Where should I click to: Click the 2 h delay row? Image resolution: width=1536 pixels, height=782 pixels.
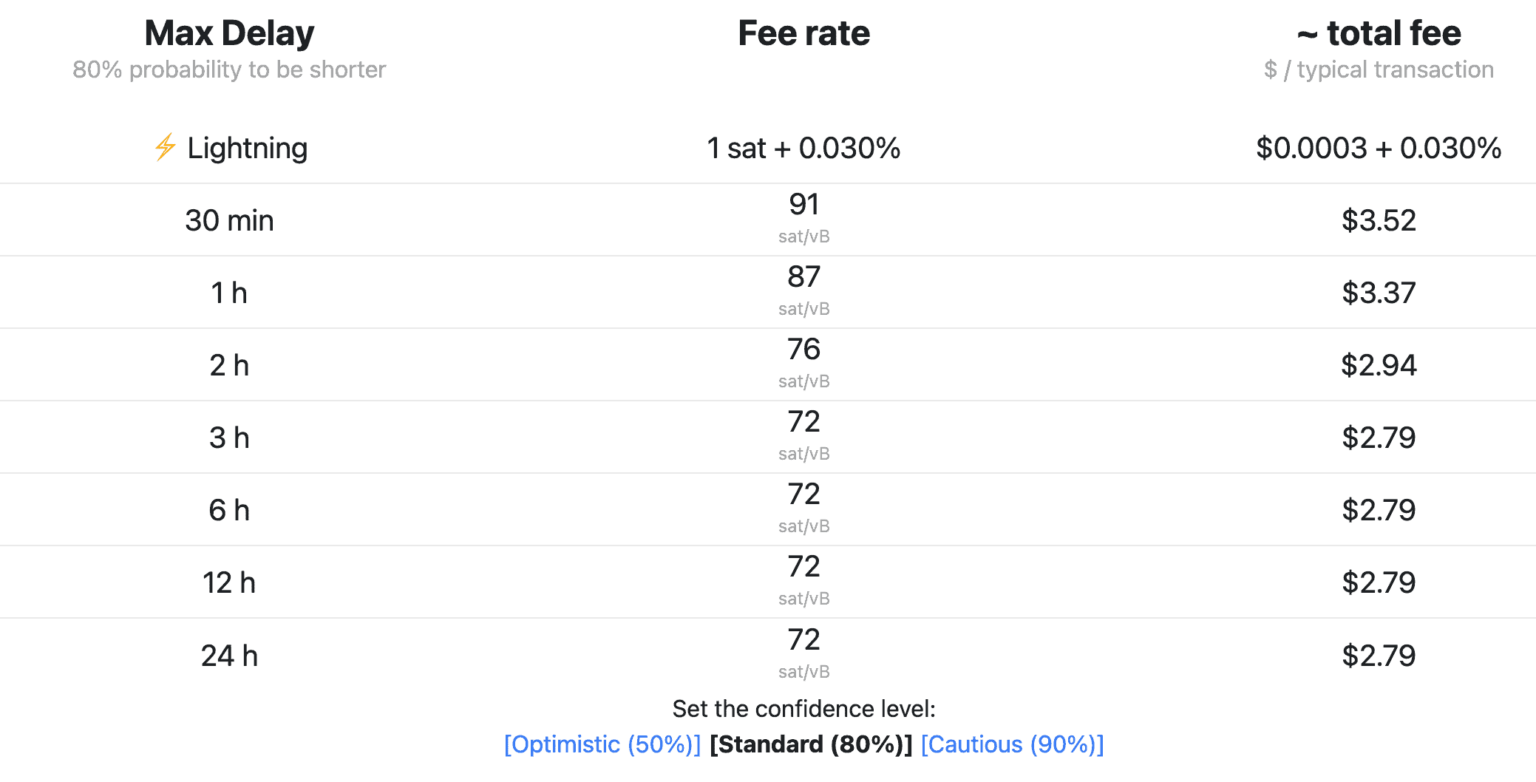point(229,365)
